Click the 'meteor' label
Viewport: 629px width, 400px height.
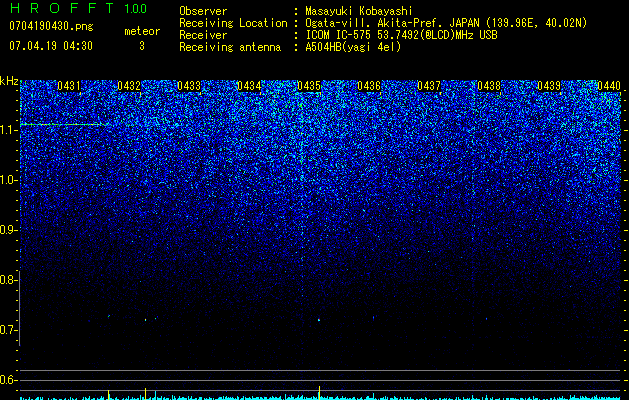142,31
